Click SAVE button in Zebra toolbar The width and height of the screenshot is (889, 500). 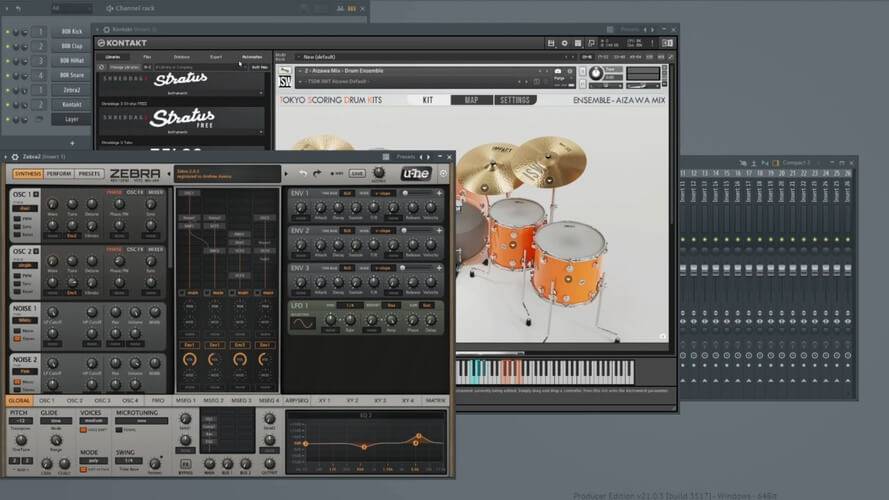click(x=357, y=173)
